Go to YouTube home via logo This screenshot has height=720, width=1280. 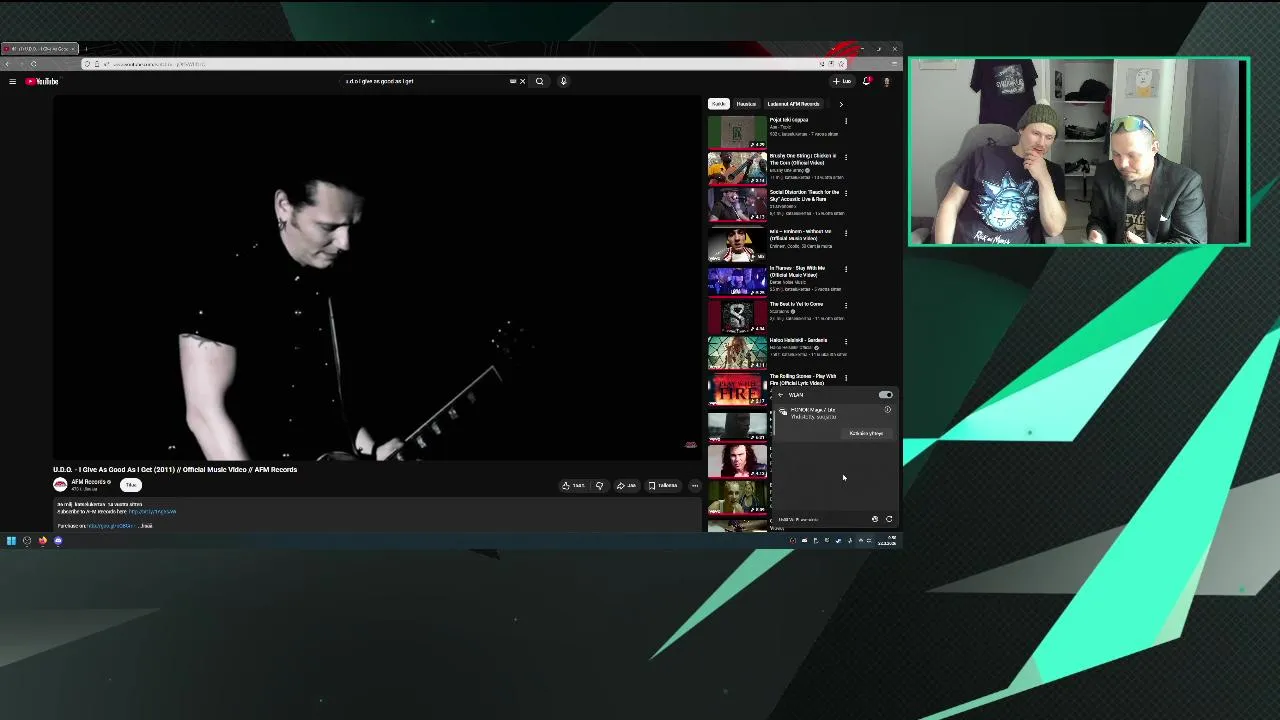[x=42, y=81]
